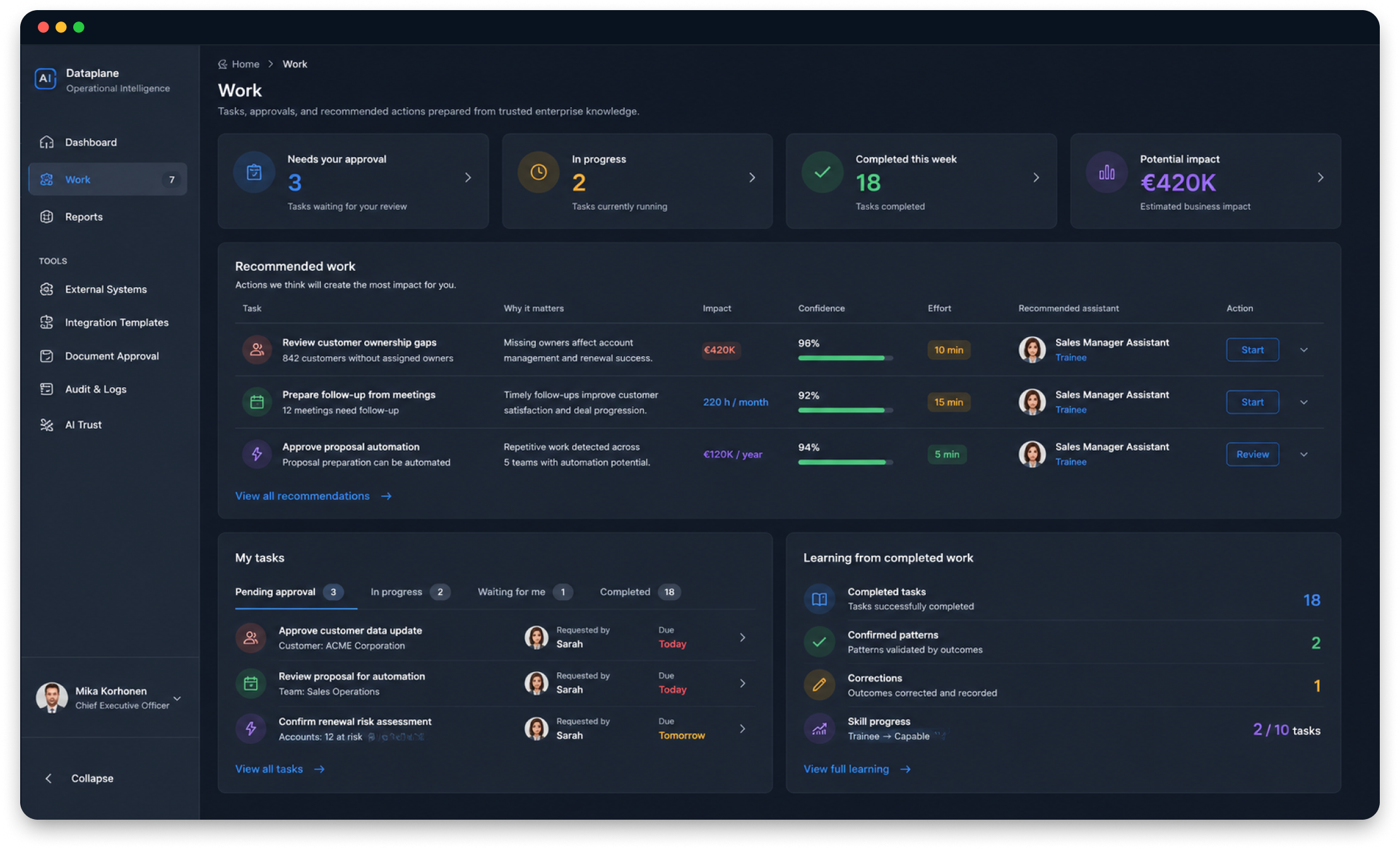
Task: Click the Dataplane AI logo icon
Action: coord(45,79)
